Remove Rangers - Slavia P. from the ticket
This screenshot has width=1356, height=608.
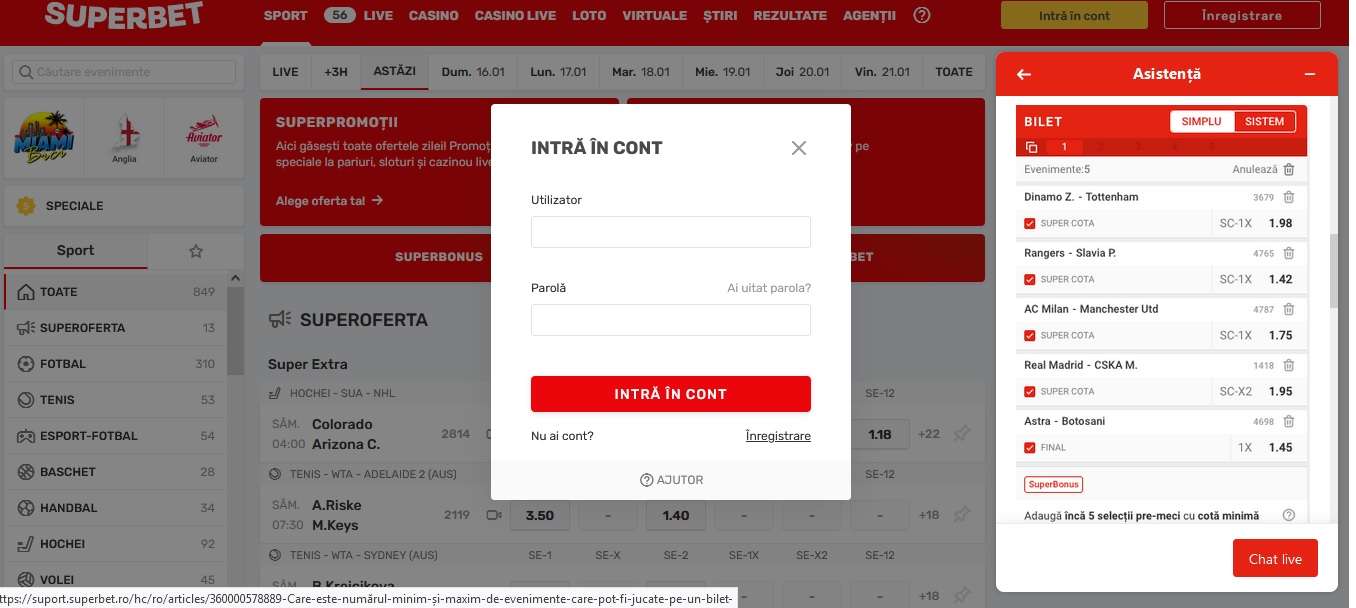tap(1289, 253)
